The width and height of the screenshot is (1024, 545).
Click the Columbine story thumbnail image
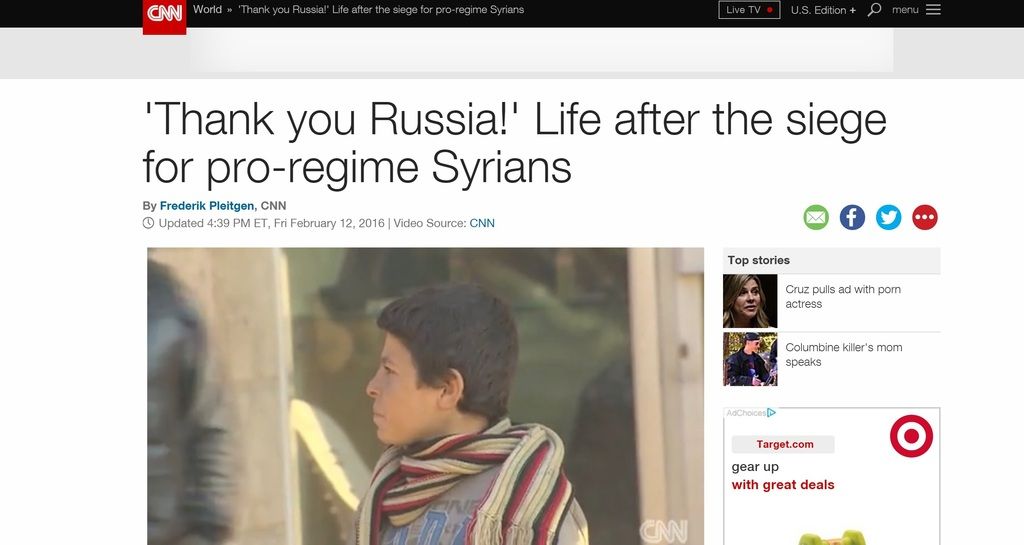(x=750, y=359)
